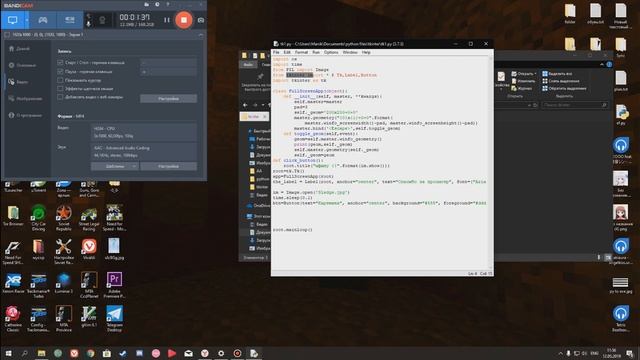Open dropdown arrow next to screen recording mode
This screenshot has height=360, width=640.
click(27, 20)
